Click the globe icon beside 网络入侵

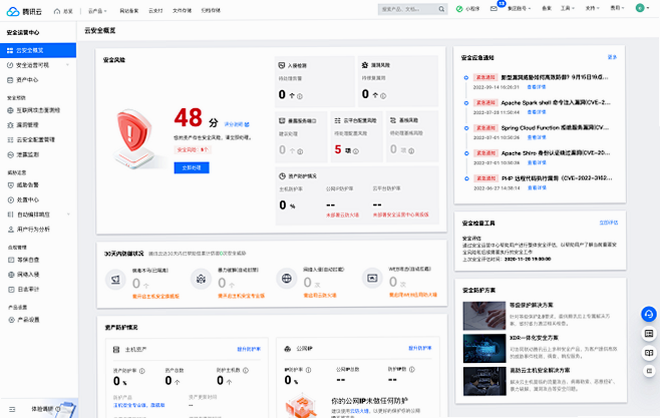pos(11,274)
